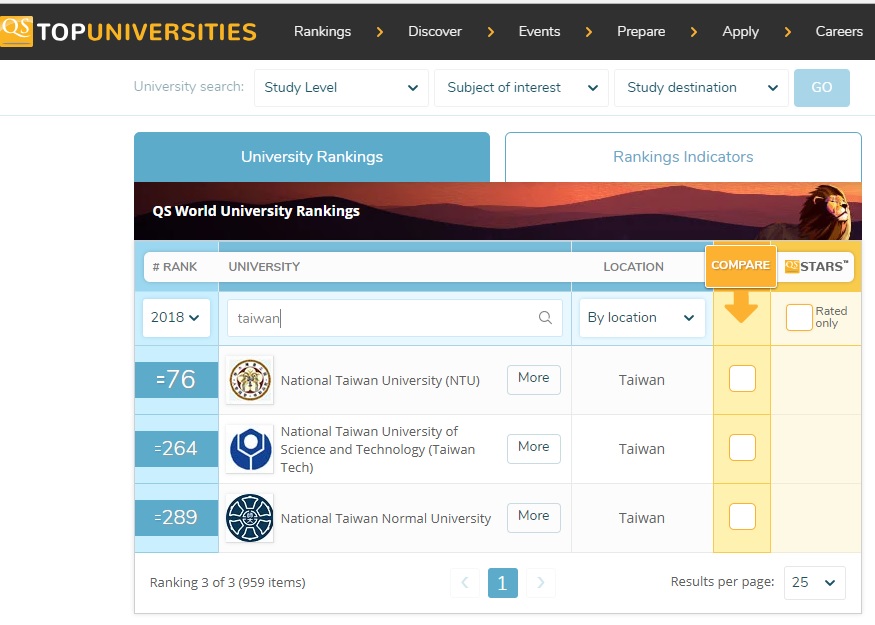Open the 2018 year dropdown
This screenshot has height=625, width=875.
coord(176,318)
